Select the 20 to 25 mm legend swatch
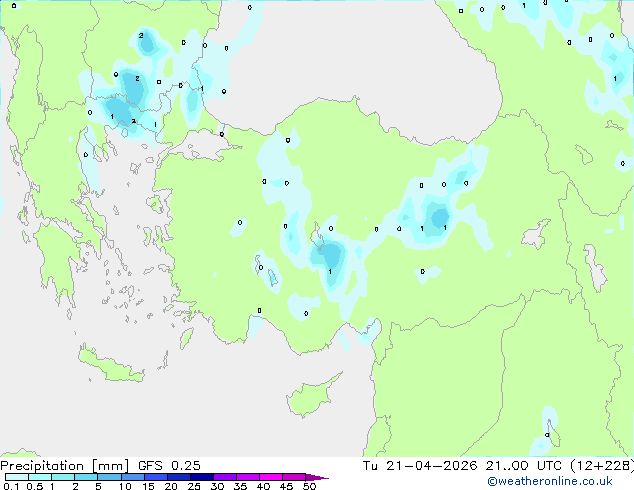Image resolution: width=634 pixels, height=490 pixels. coord(179,477)
